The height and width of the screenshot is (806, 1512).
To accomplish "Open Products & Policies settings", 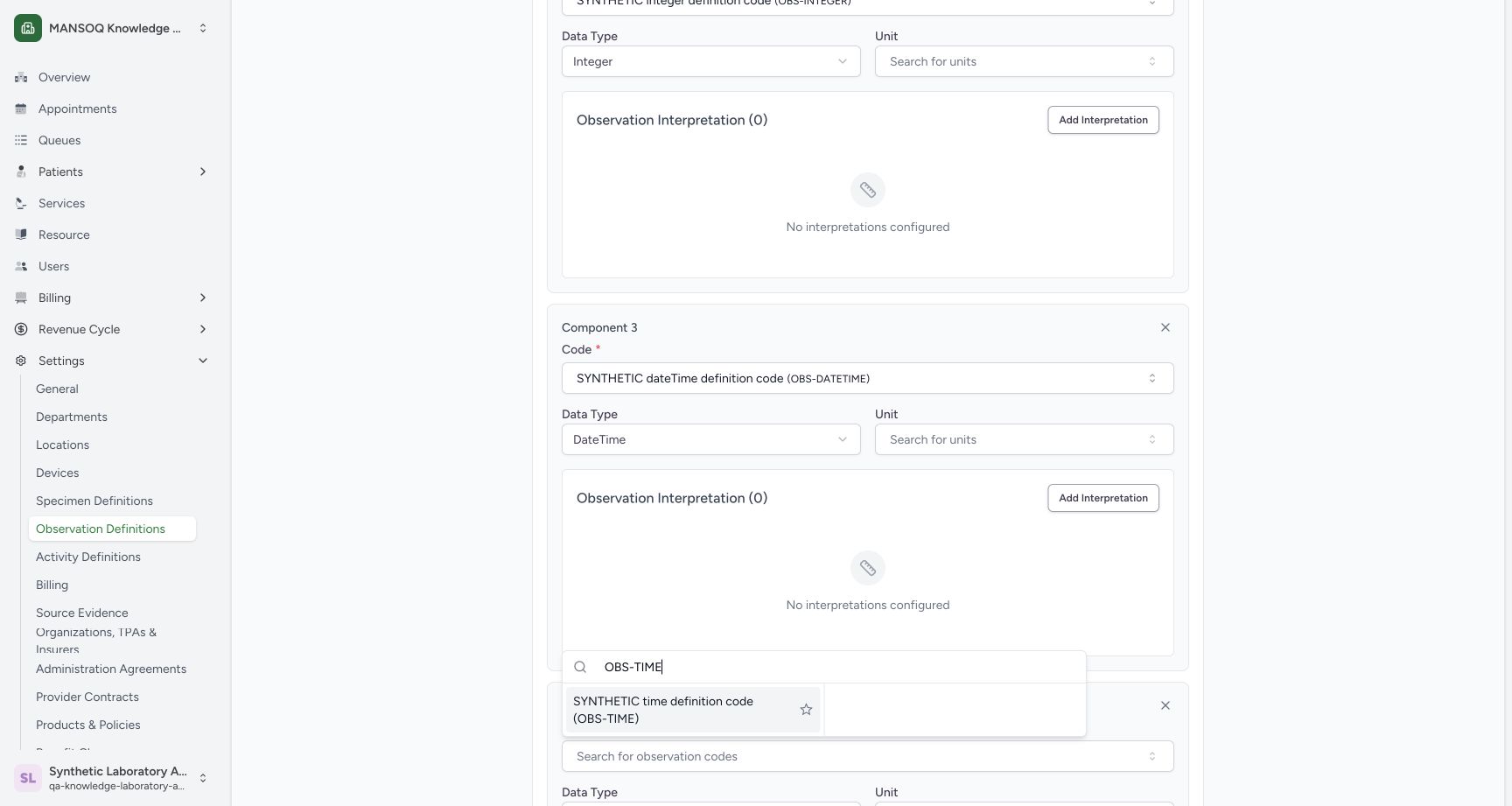I will coord(87,725).
